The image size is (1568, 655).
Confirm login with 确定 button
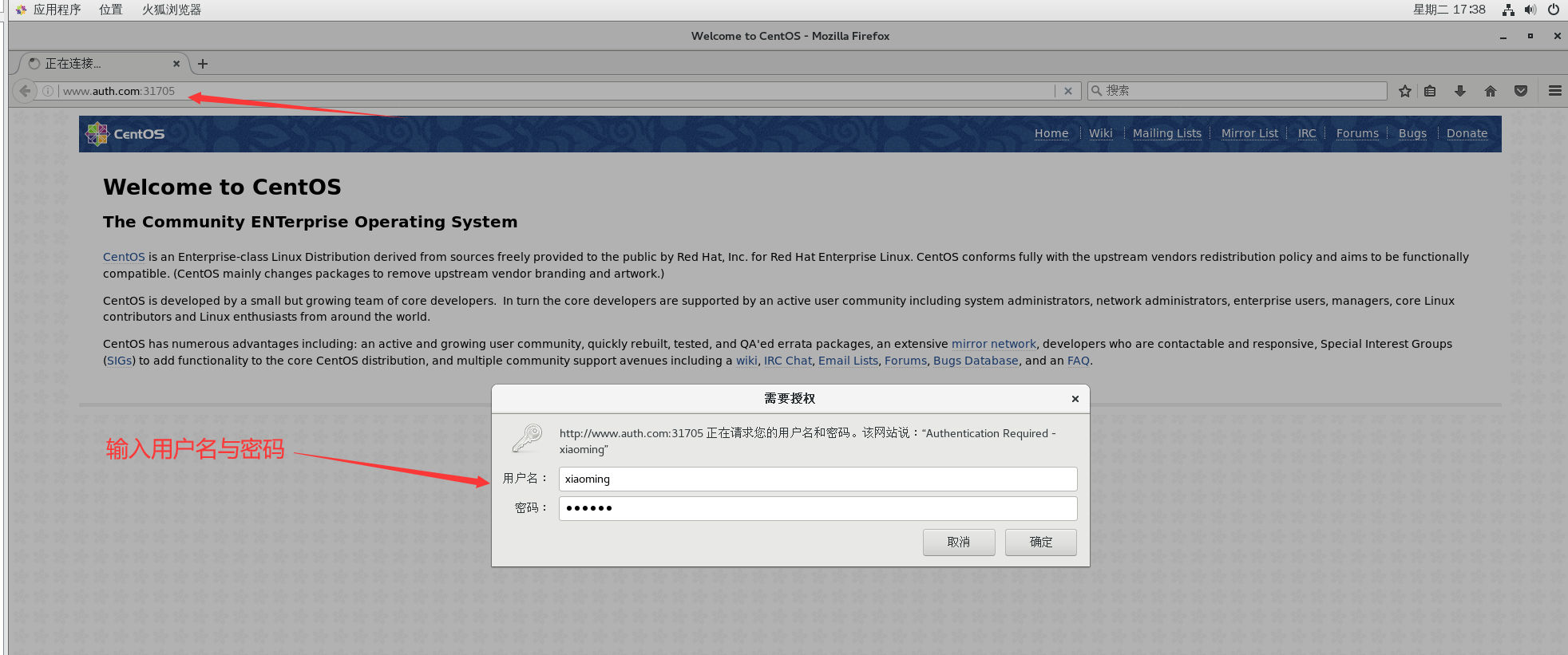tap(1041, 543)
